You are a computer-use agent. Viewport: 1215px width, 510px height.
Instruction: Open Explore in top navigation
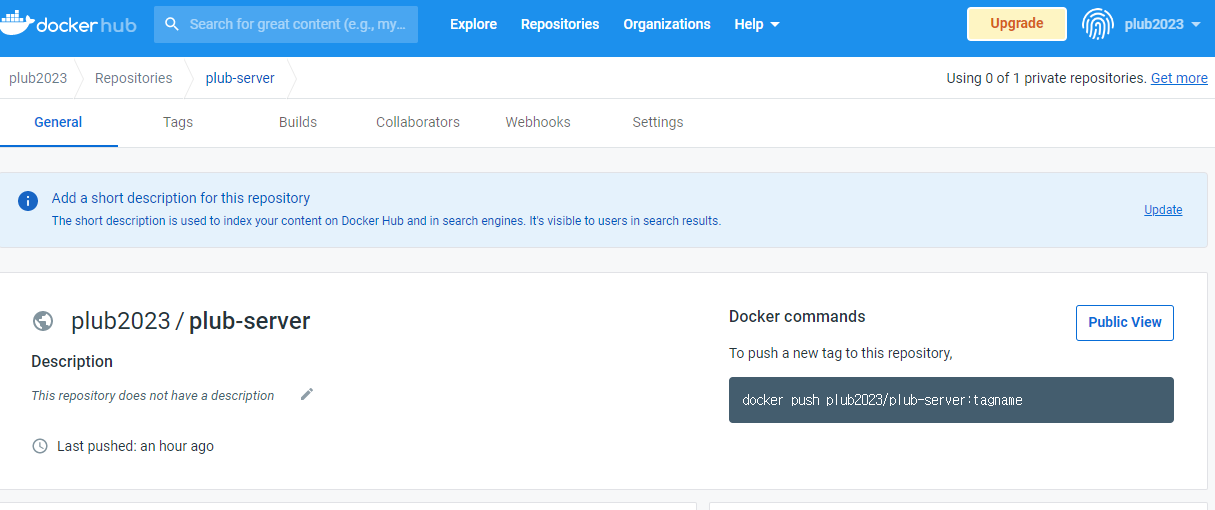tap(473, 24)
